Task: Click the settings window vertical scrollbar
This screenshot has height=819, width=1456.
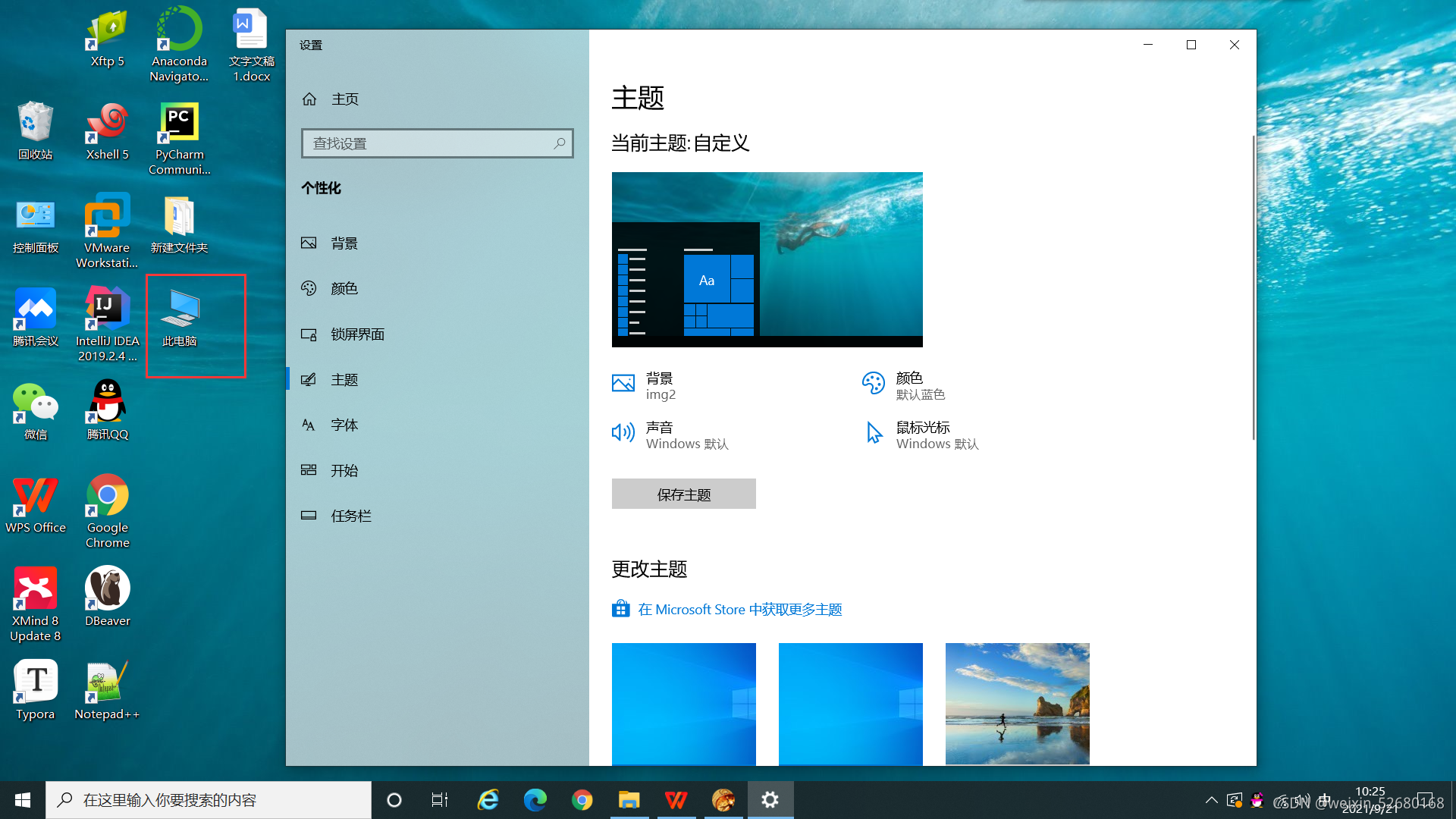Action: point(1253,288)
